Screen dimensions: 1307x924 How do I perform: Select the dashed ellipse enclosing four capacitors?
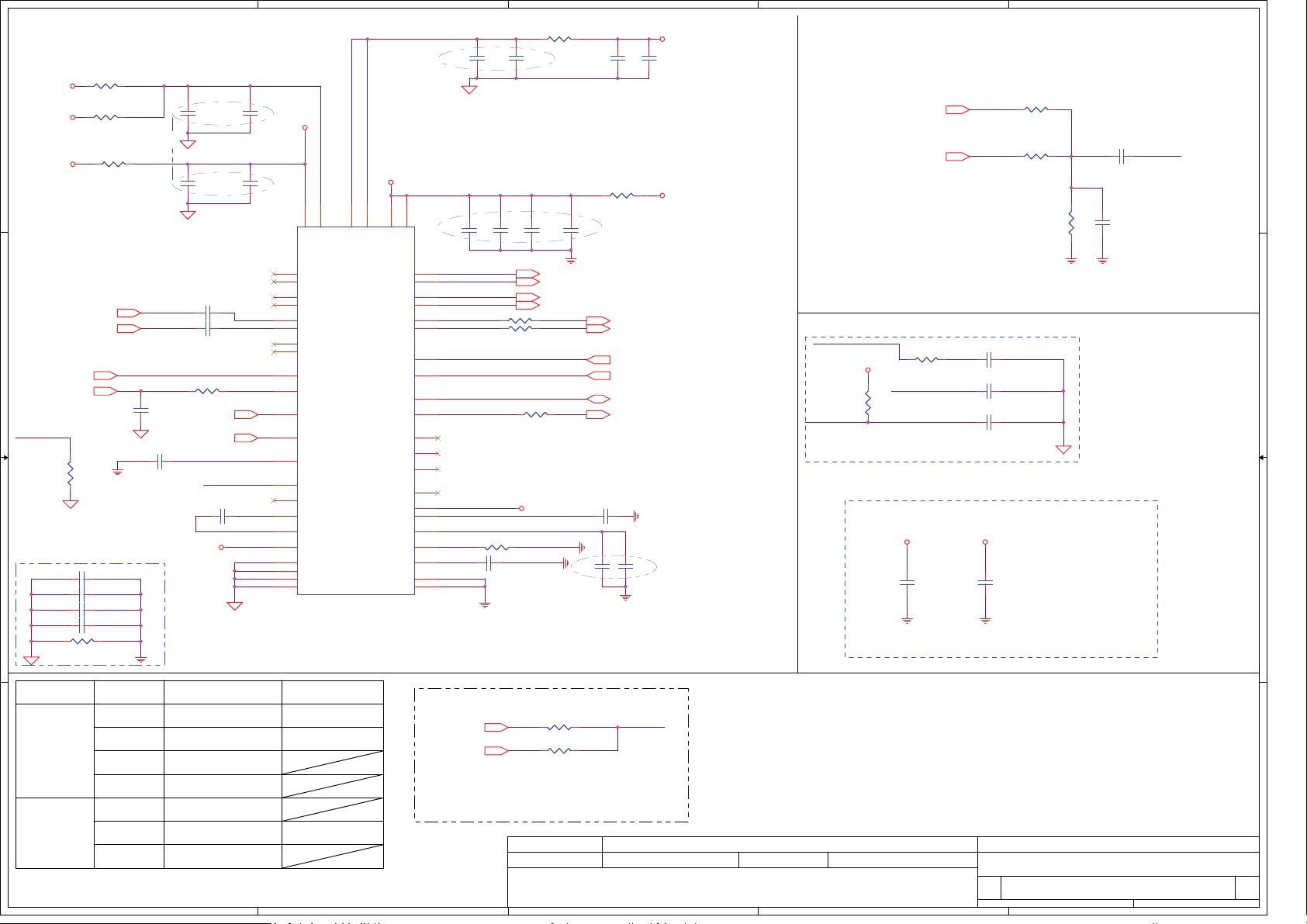point(520,227)
